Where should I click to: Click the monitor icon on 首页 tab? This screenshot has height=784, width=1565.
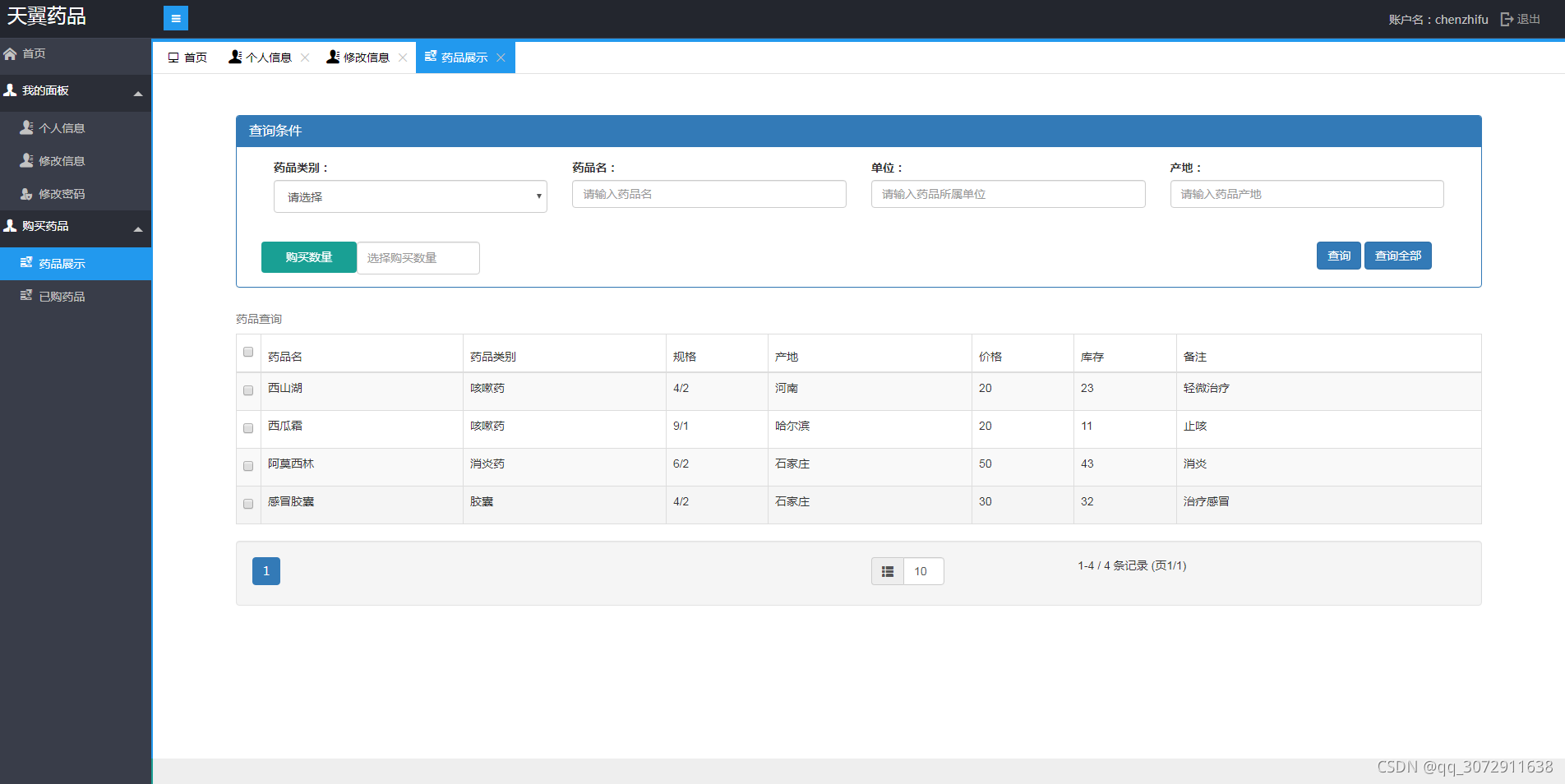(x=173, y=58)
